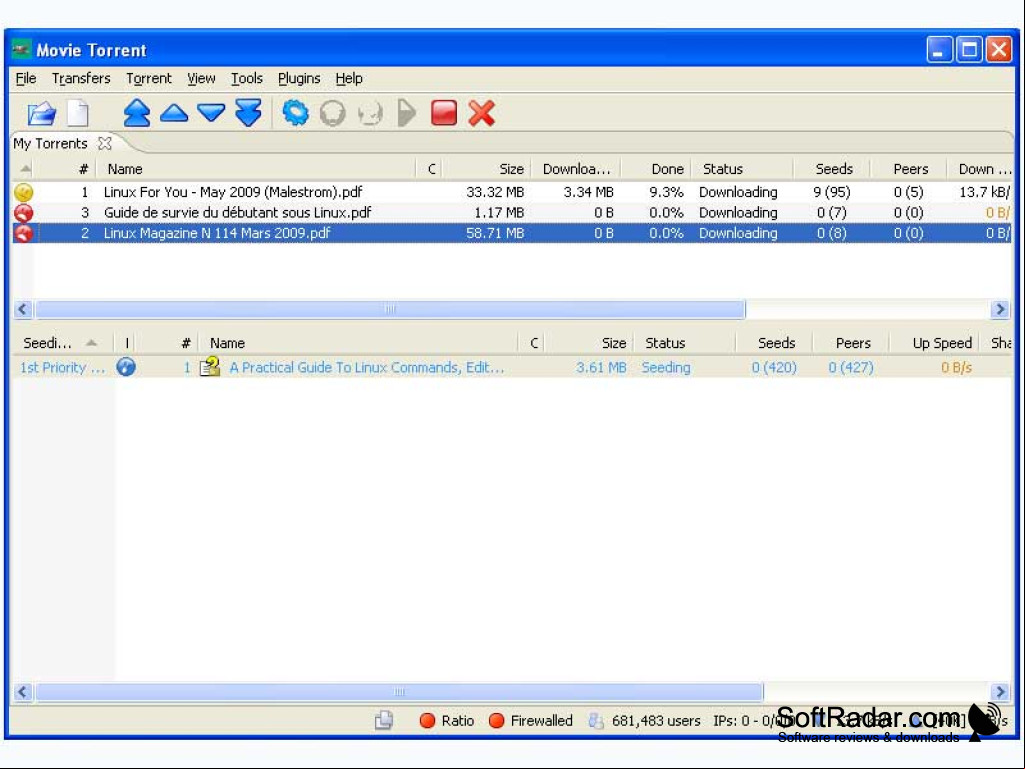1025x769 pixels.
Task: Open the Plugins menu
Action: click(x=299, y=78)
